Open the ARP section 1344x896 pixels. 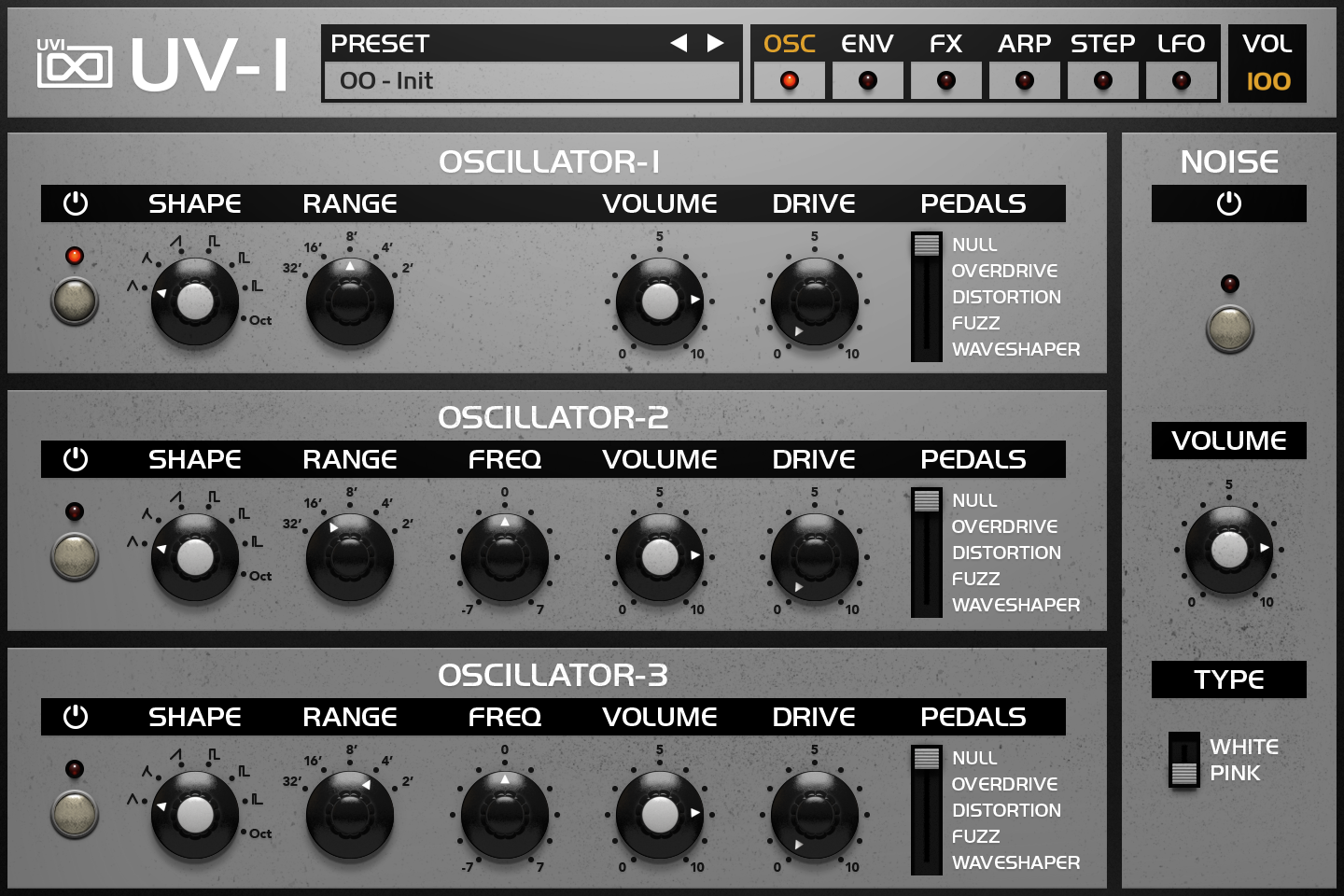pyautogui.click(x=1024, y=43)
